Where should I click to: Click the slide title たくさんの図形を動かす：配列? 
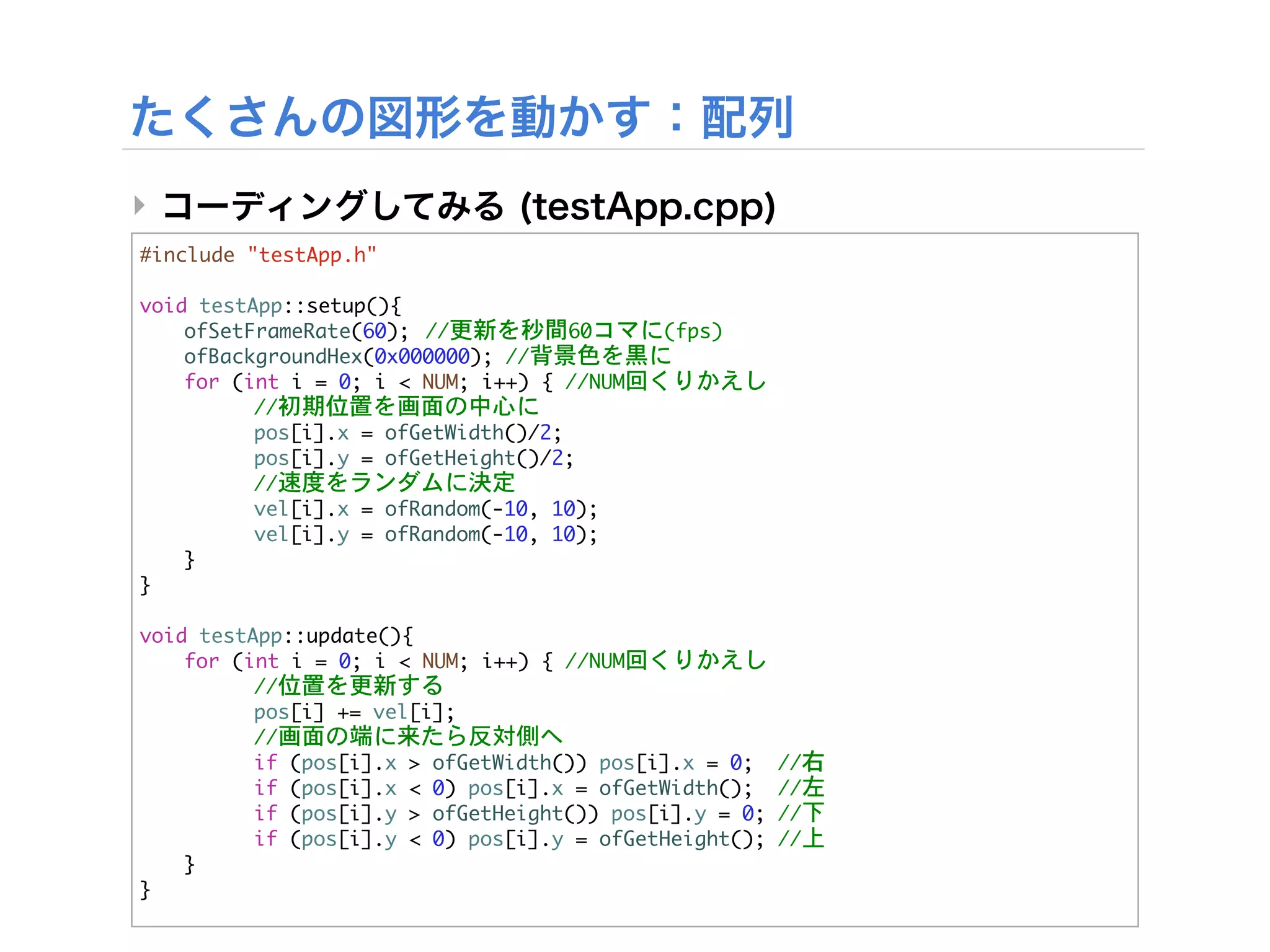[x=461, y=117]
